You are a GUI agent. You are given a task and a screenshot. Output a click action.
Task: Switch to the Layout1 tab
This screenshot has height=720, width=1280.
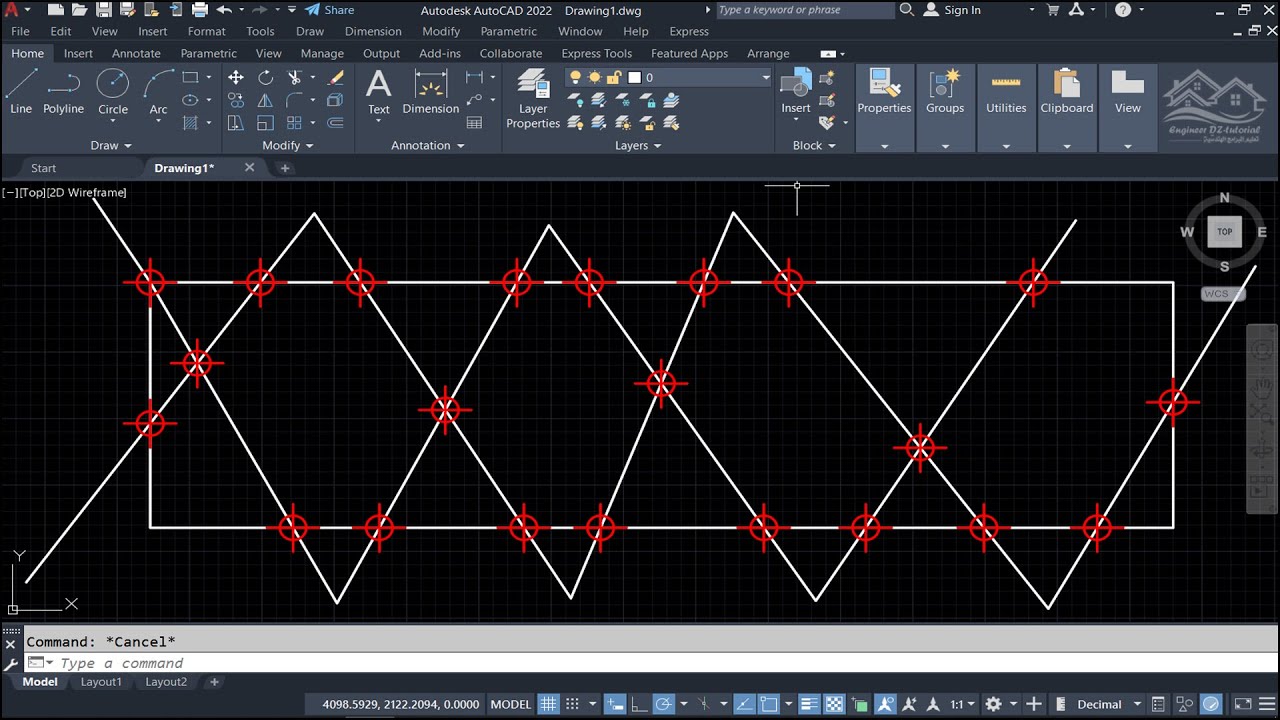click(x=101, y=682)
